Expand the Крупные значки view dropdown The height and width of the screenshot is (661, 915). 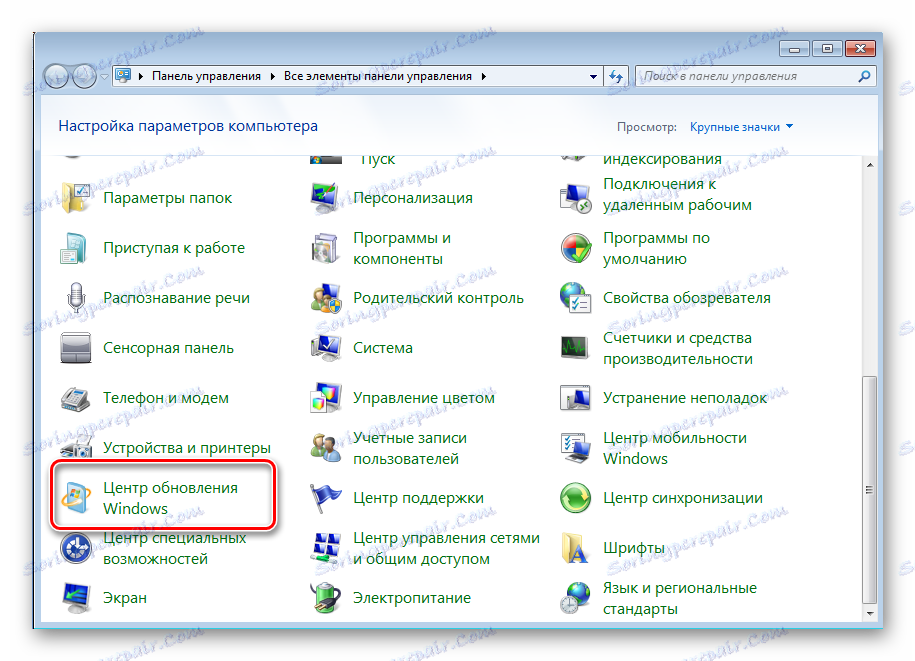point(790,127)
